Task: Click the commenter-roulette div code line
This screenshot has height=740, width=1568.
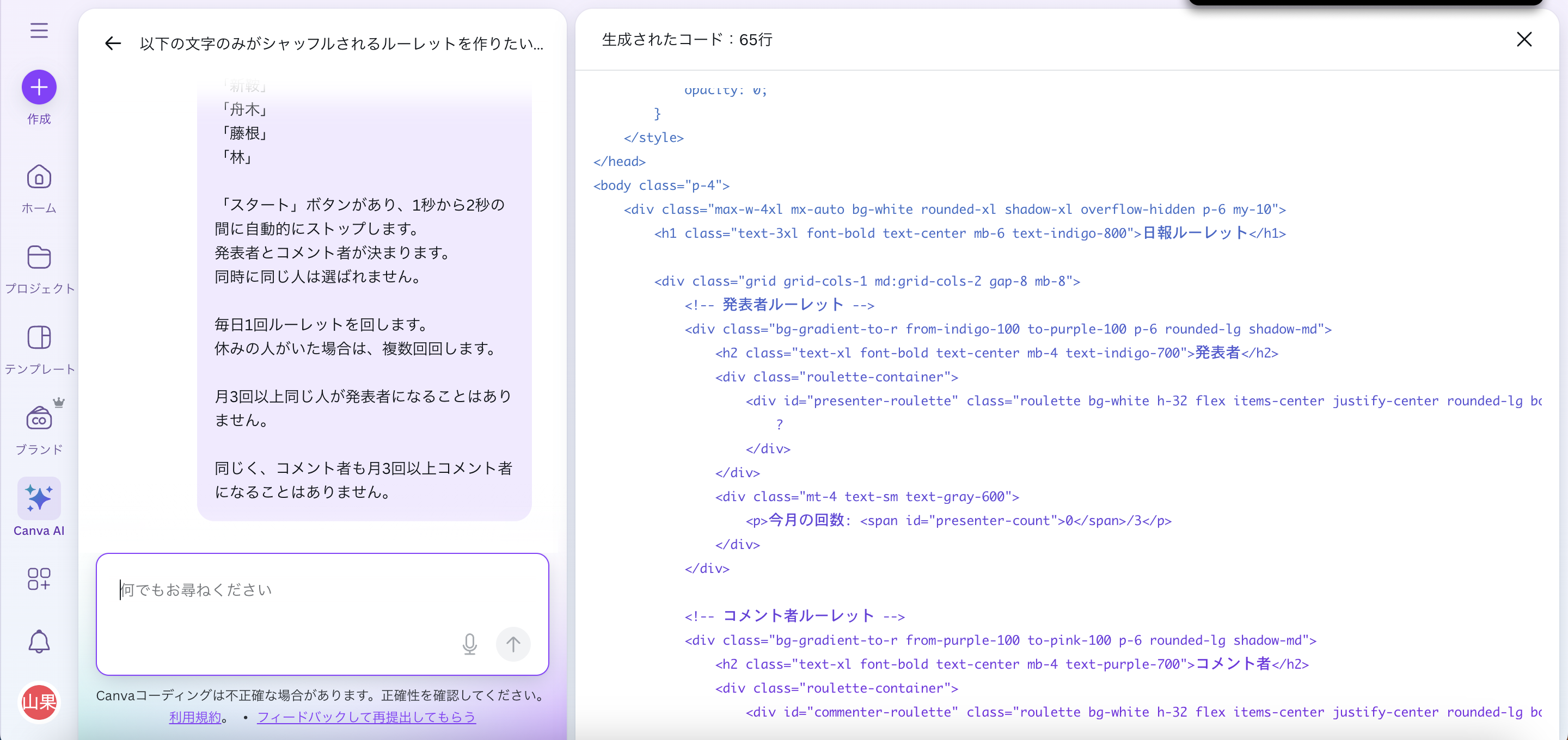Action: point(1144,712)
